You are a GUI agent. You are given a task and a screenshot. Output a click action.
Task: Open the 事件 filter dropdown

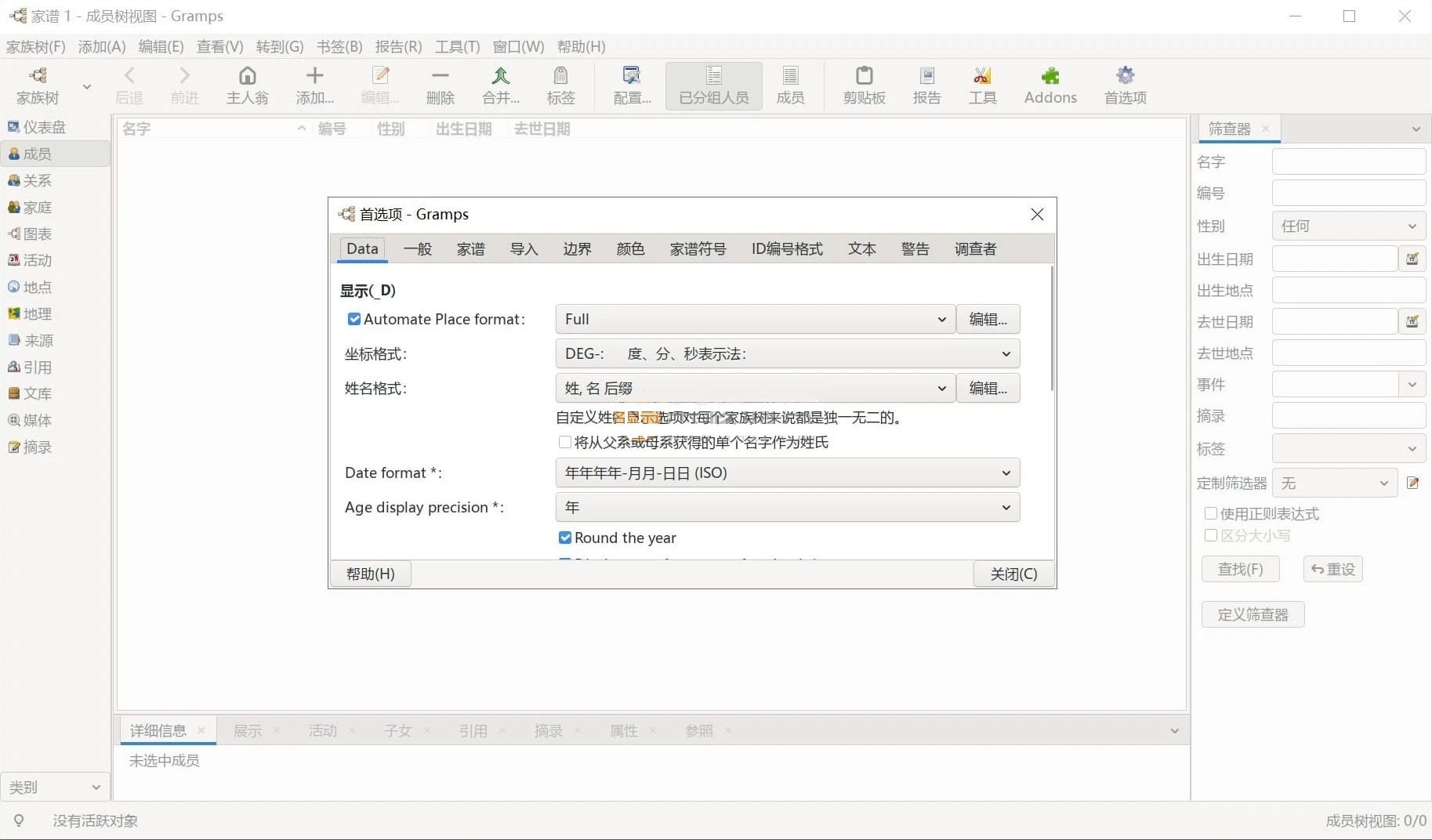tap(1412, 384)
